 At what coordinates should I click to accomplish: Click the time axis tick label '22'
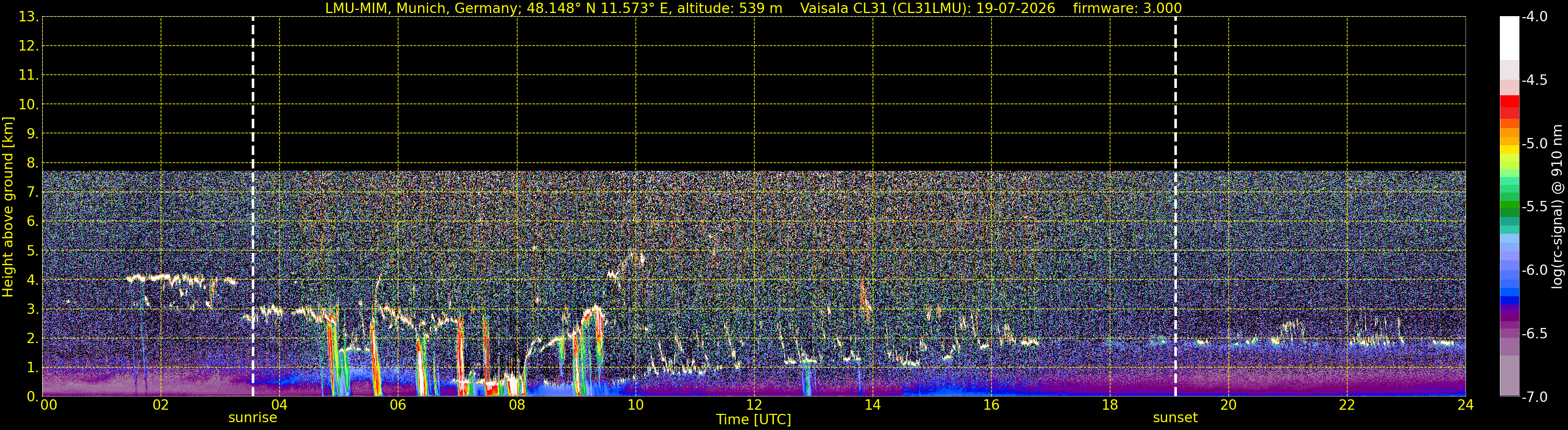pyautogui.click(x=1347, y=405)
